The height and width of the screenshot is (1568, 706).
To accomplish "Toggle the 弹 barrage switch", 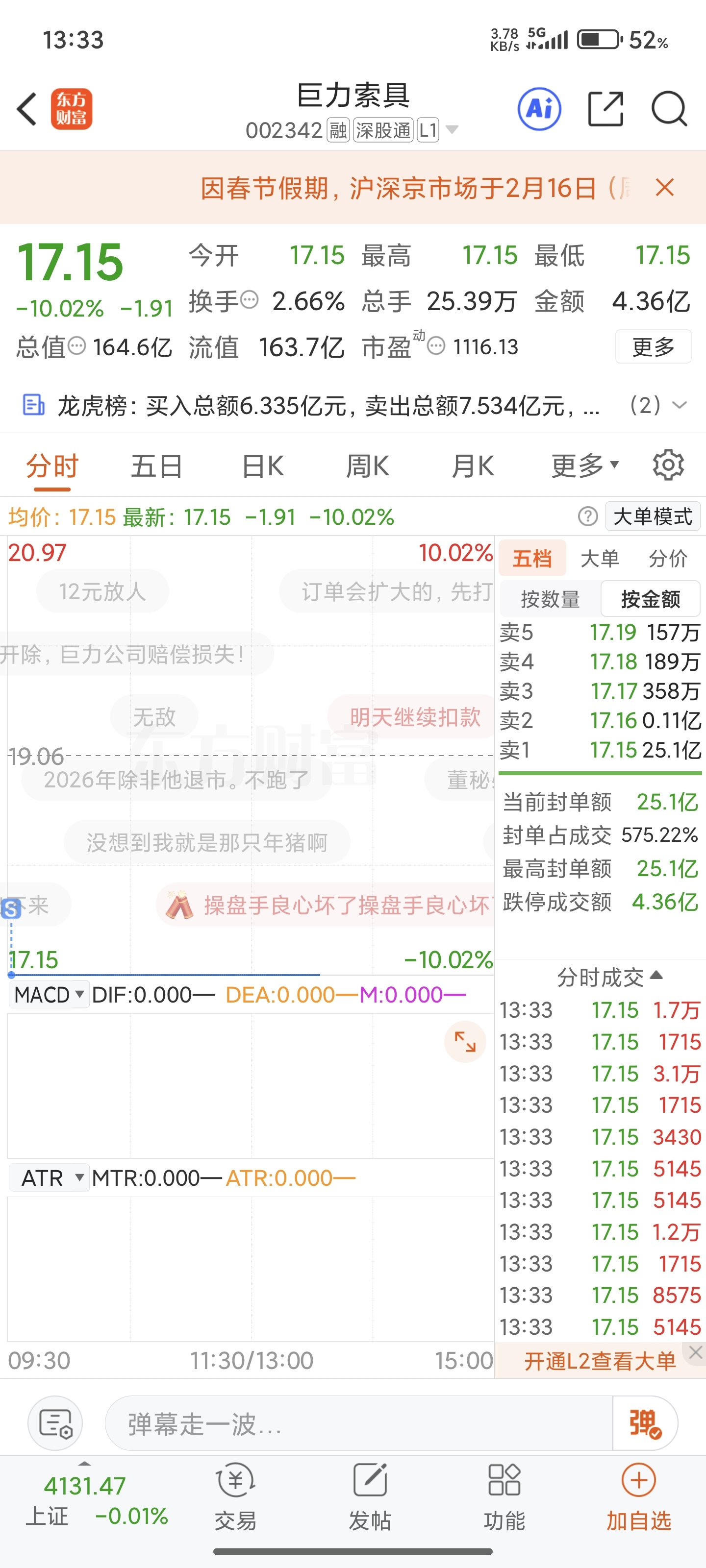I will [645, 1423].
